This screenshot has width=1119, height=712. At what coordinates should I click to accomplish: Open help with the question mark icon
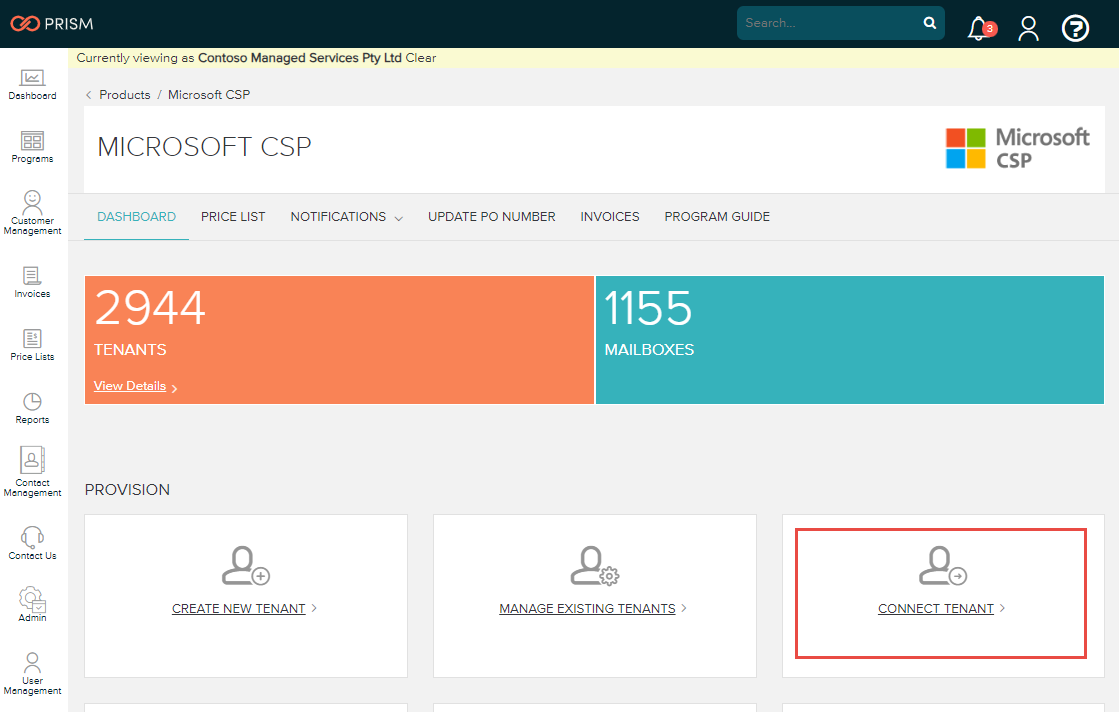point(1075,27)
